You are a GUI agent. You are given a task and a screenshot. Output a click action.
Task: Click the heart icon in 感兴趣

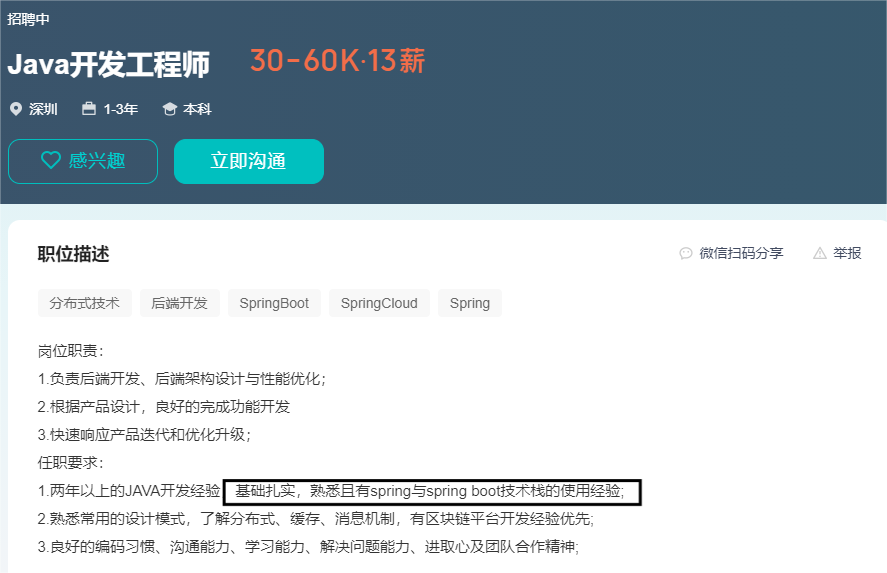tap(51, 161)
